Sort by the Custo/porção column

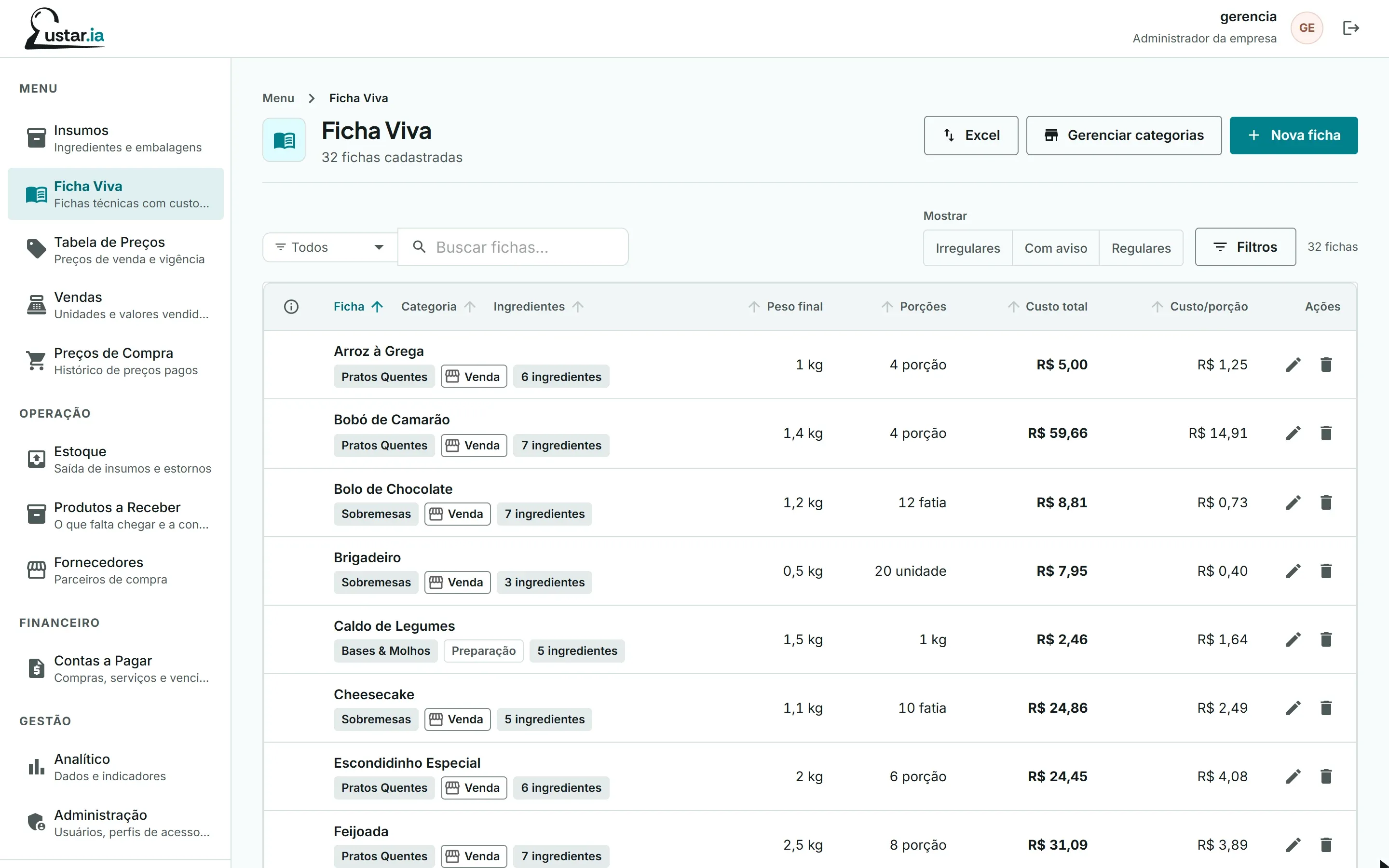(1199, 307)
